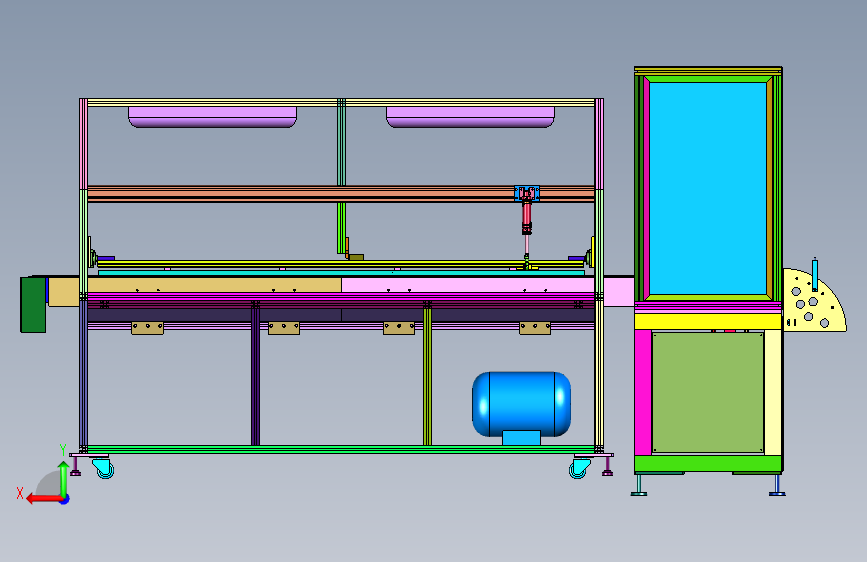This screenshot has width=867, height=562.
Task: Select the pale yellow right side panel of lower cabinet
Action: (773, 392)
